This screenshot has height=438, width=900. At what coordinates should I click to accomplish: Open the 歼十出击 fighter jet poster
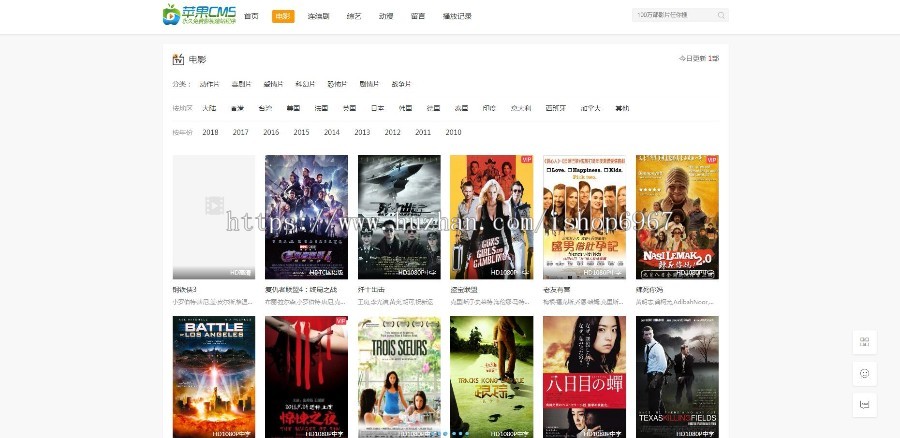pyautogui.click(x=399, y=217)
